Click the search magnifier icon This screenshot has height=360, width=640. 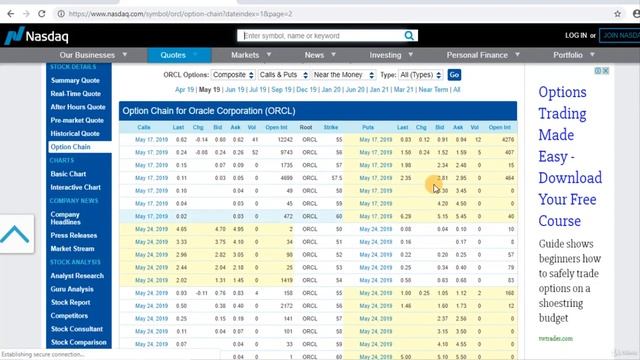click(409, 36)
